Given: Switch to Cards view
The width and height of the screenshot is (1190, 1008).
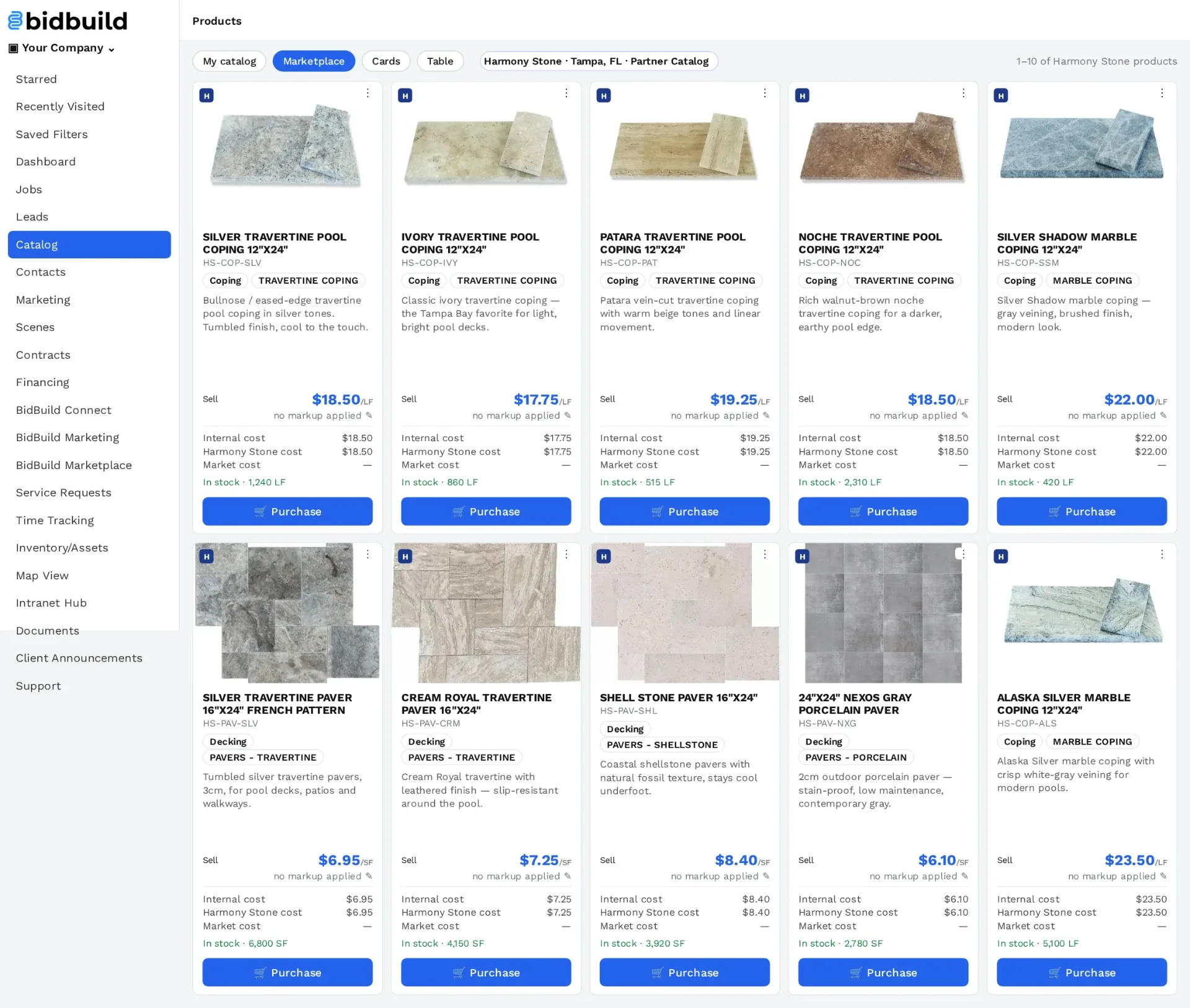Looking at the screenshot, I should click(x=386, y=61).
